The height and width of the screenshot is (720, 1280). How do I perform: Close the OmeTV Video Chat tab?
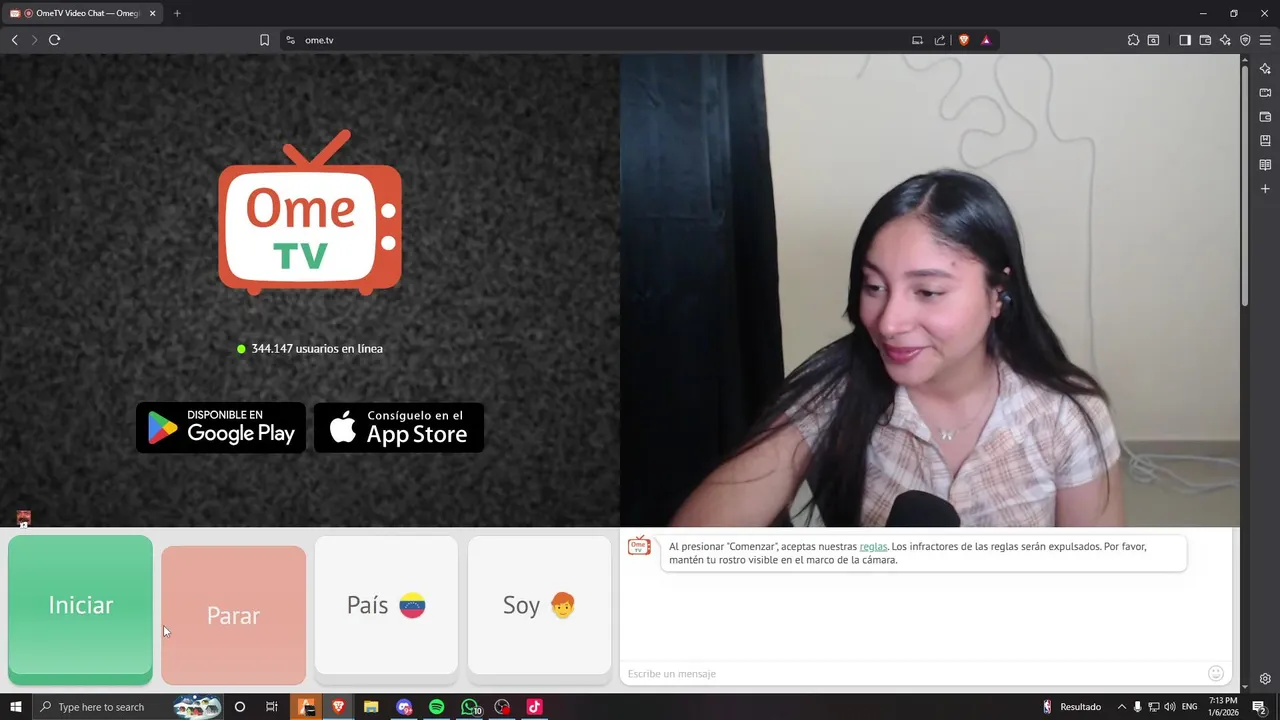152,13
